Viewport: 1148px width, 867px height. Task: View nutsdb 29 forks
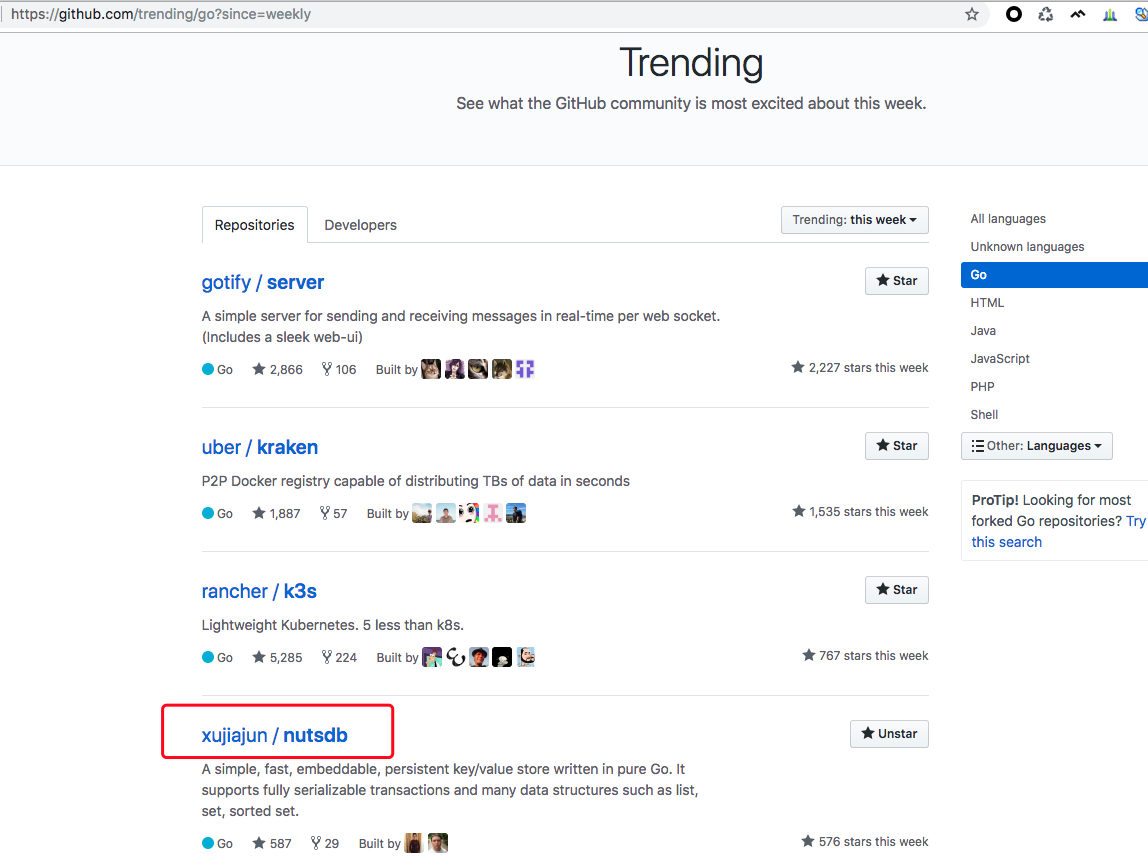pos(324,844)
